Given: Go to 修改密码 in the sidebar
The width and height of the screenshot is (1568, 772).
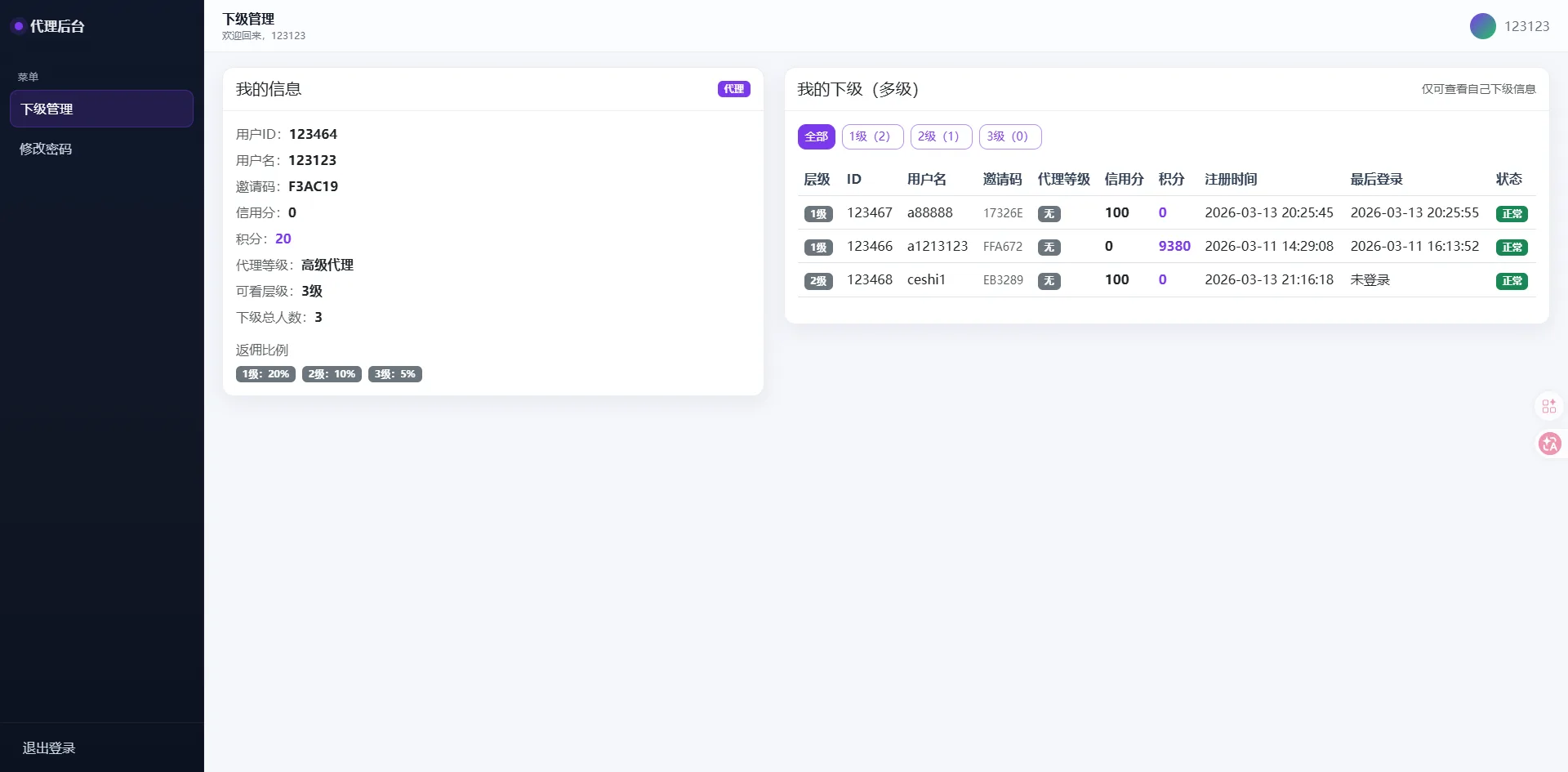Looking at the screenshot, I should [x=46, y=149].
